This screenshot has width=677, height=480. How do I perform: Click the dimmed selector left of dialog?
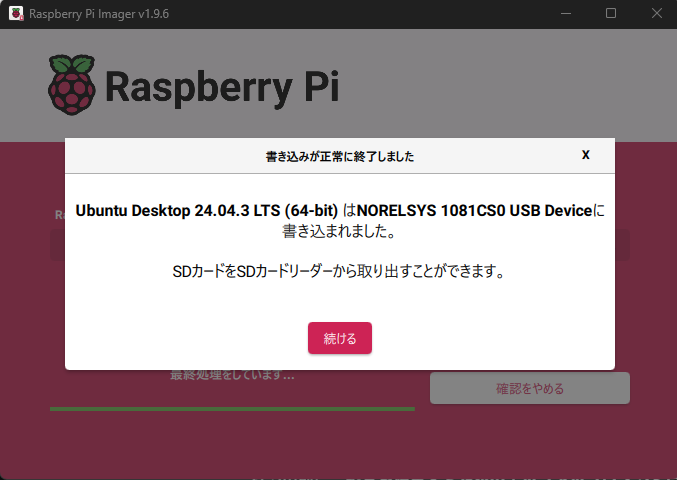(57, 244)
